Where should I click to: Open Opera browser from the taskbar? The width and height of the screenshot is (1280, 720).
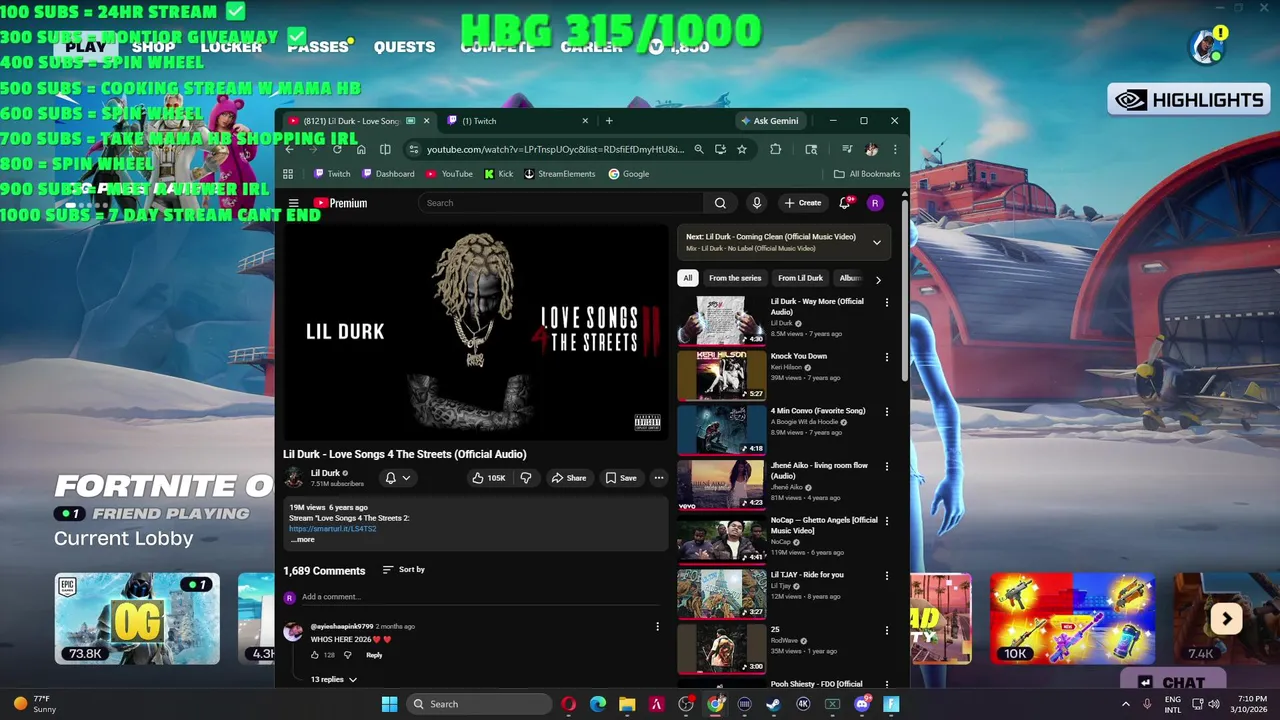point(568,704)
